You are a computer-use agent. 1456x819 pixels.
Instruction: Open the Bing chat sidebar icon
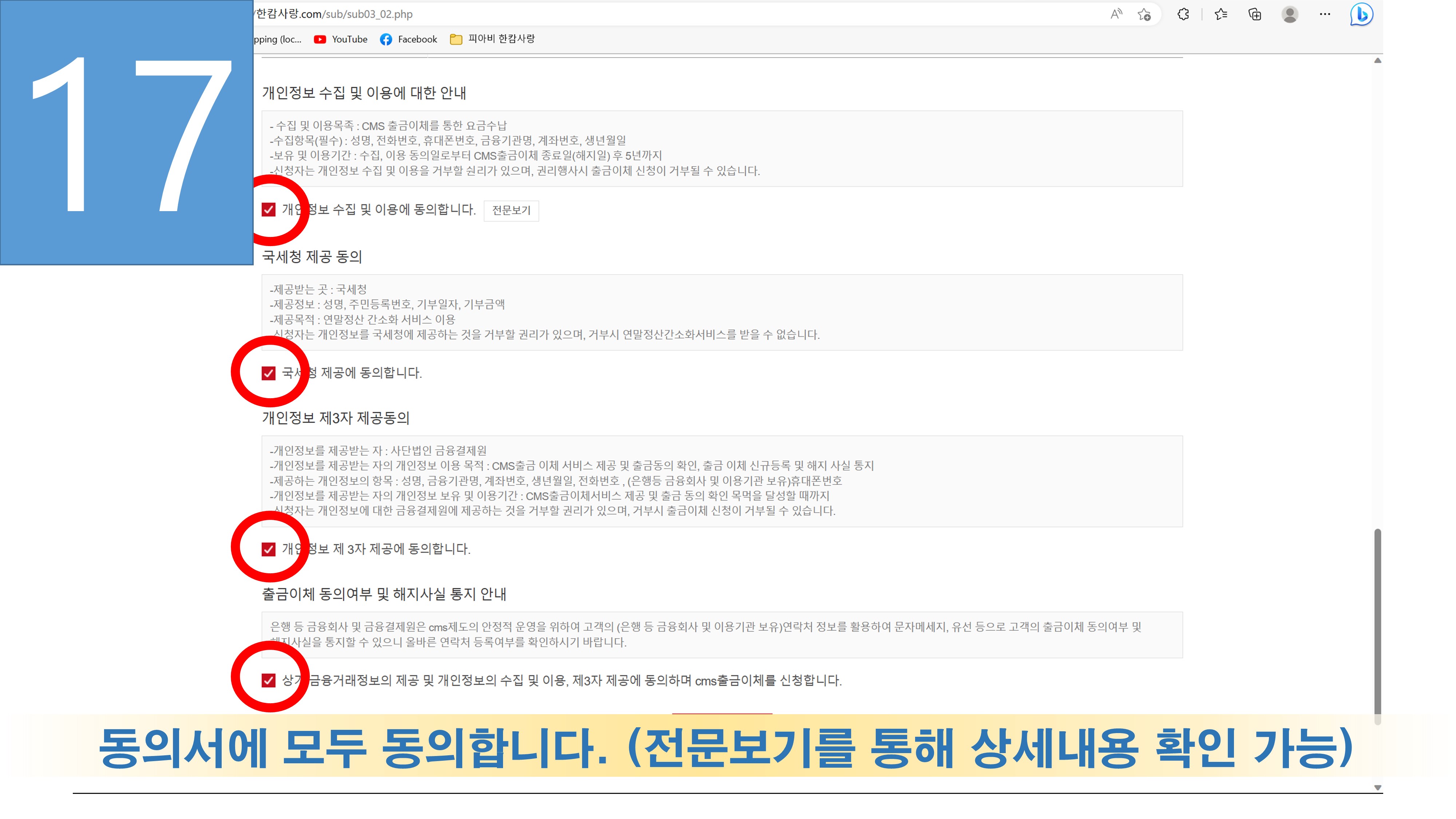click(1361, 14)
